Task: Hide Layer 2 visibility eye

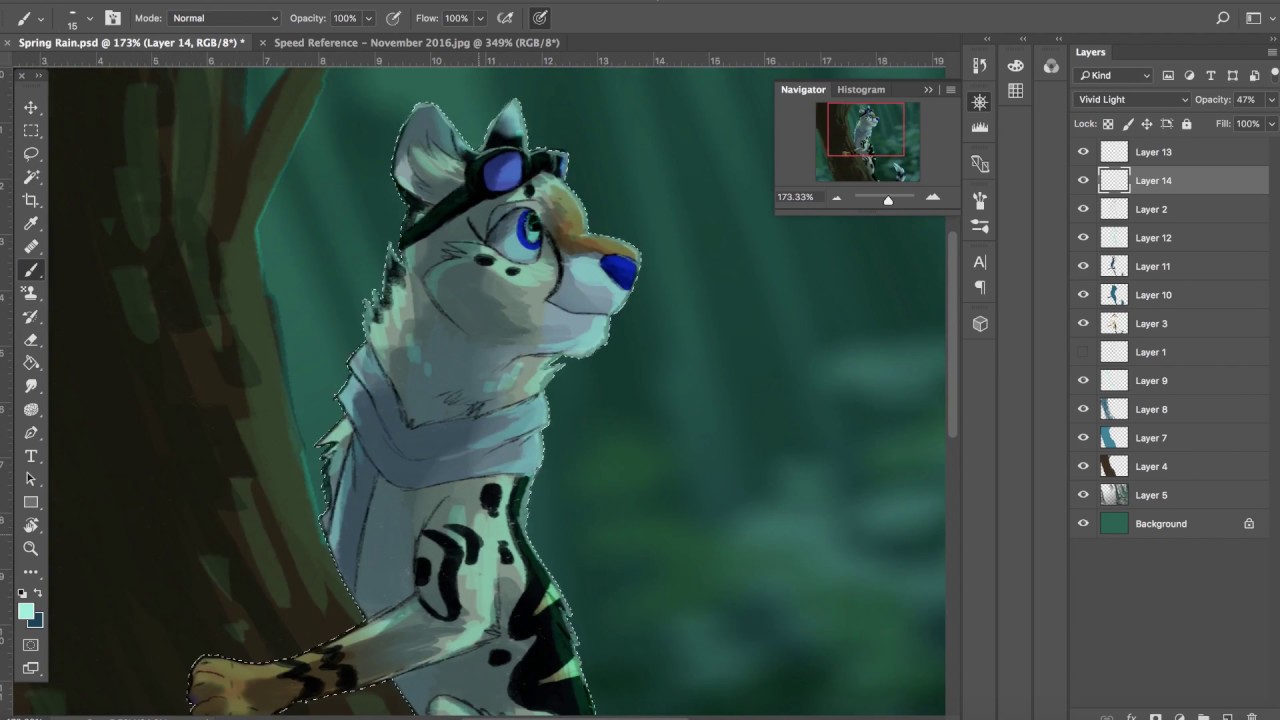Action: coord(1083,209)
